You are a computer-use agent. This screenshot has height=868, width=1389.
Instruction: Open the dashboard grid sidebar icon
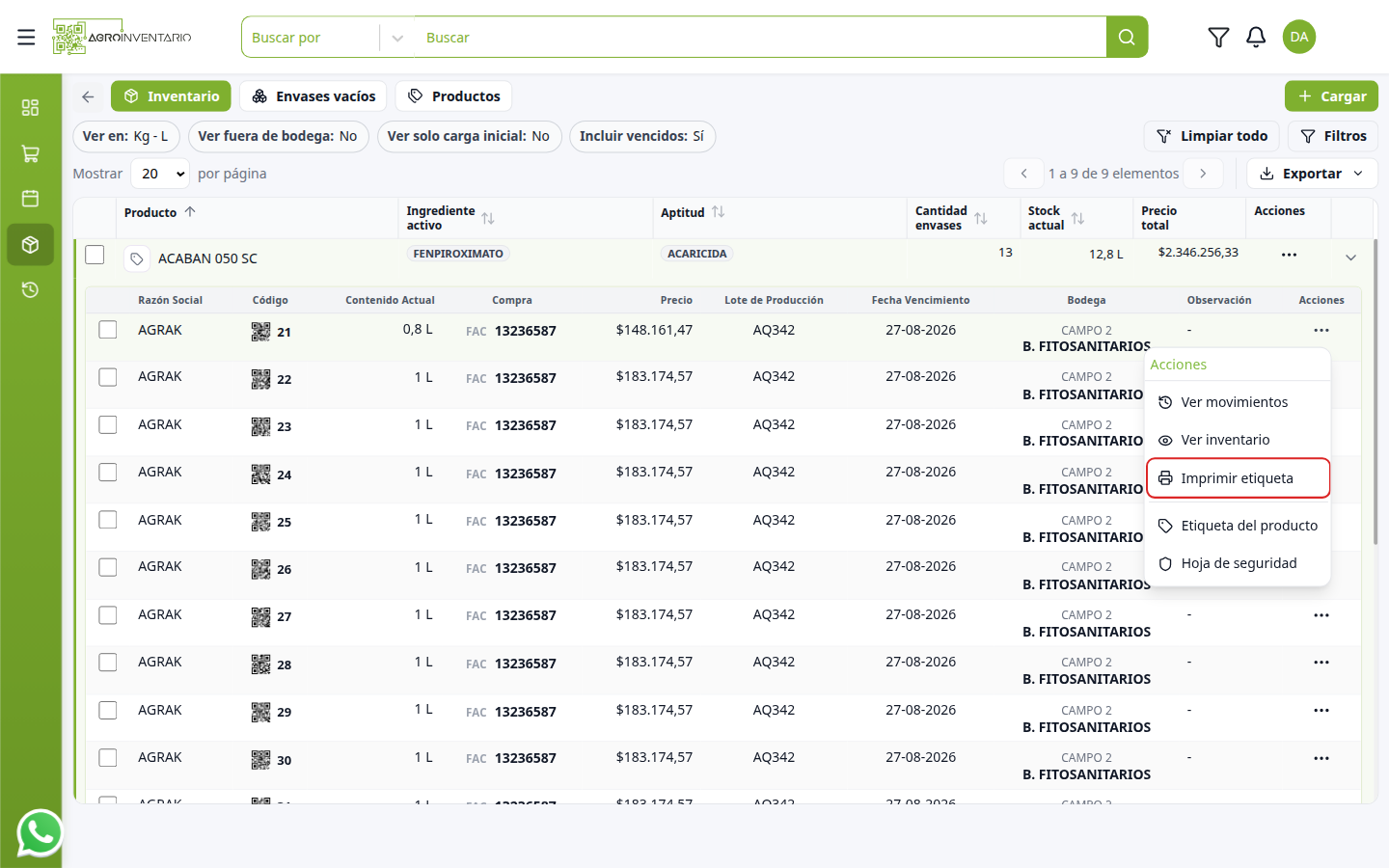pos(31,107)
